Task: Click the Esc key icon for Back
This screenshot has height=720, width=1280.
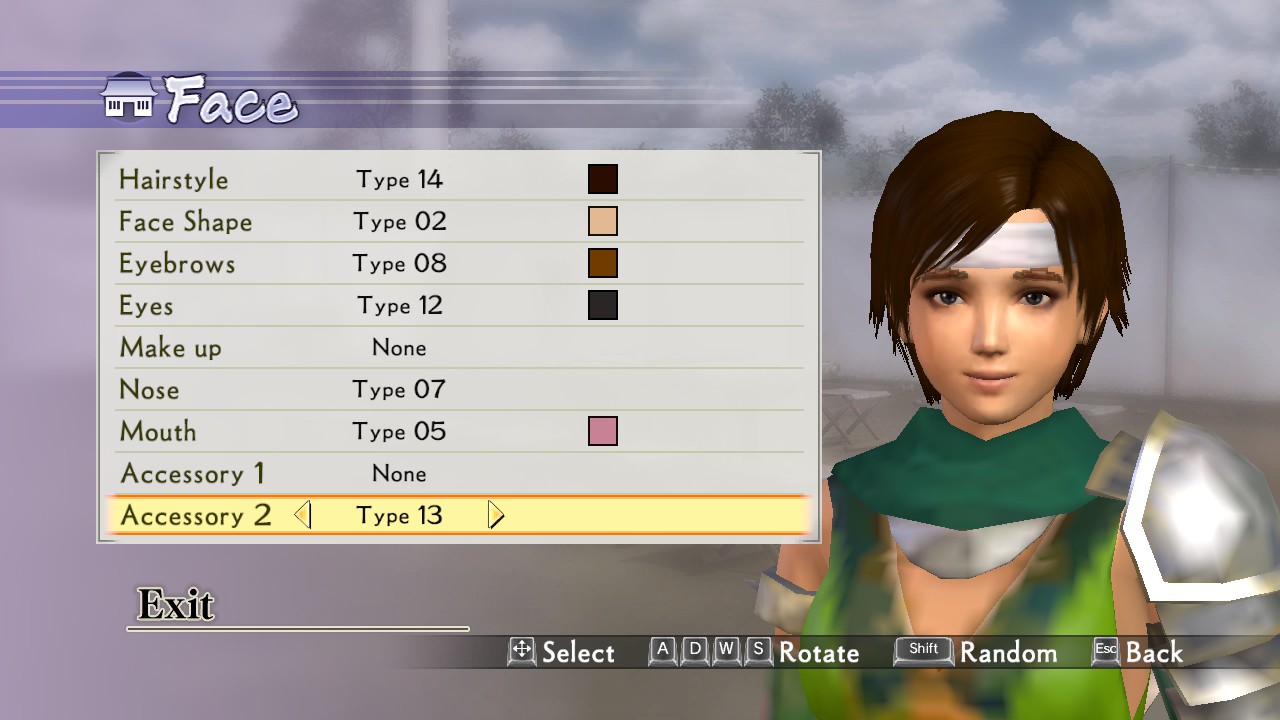Action: pyautogui.click(x=1105, y=650)
